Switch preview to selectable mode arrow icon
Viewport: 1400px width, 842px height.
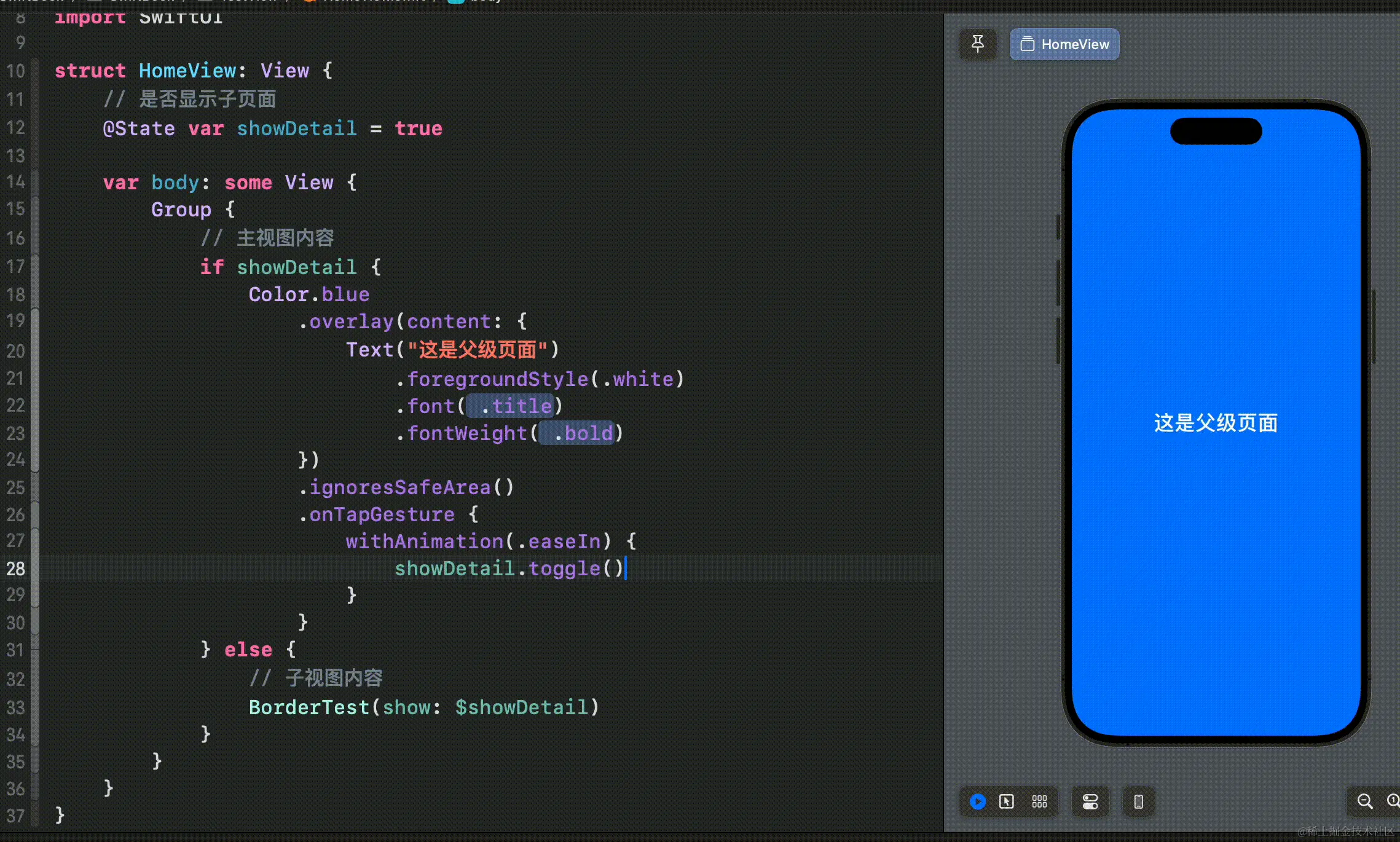point(1007,801)
